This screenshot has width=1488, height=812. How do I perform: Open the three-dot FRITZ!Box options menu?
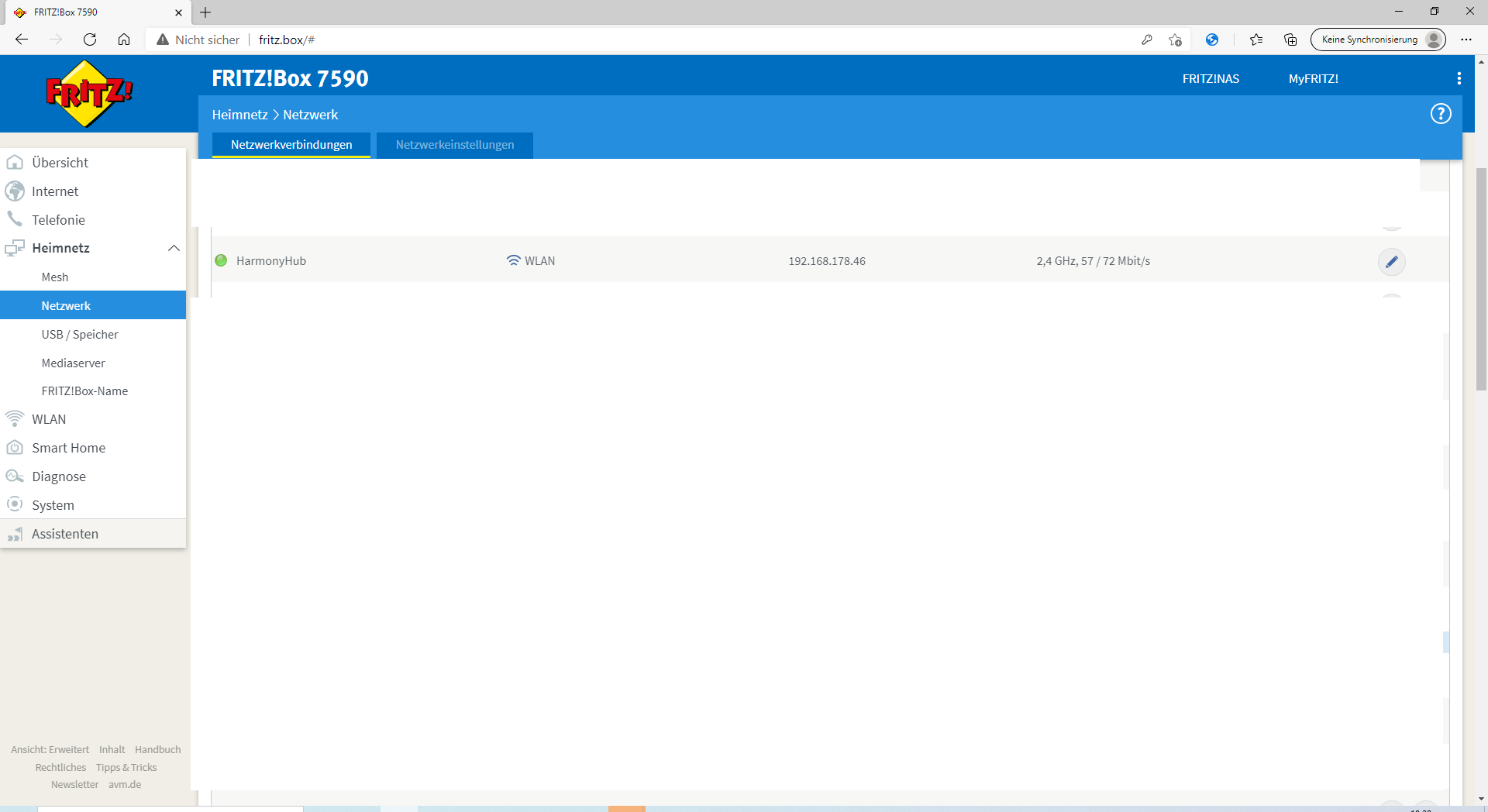click(1459, 78)
